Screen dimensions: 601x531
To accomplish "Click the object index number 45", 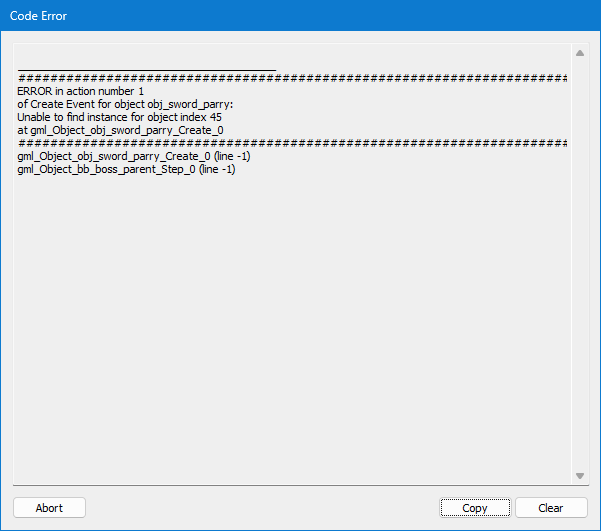I will click(216, 117).
